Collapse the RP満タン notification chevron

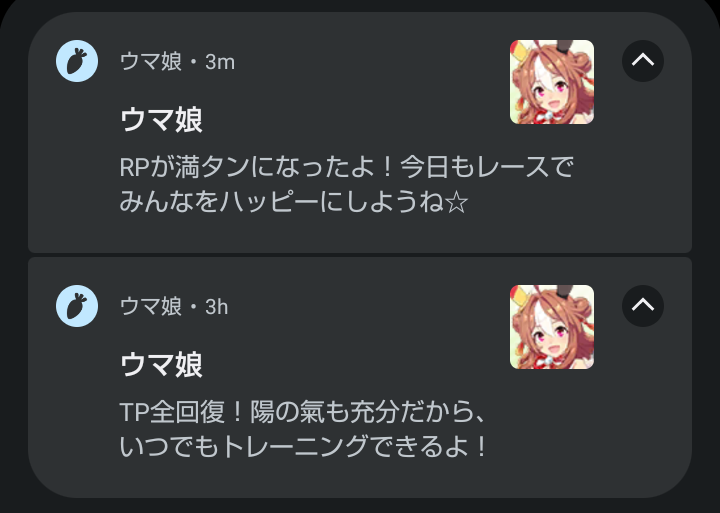(643, 61)
